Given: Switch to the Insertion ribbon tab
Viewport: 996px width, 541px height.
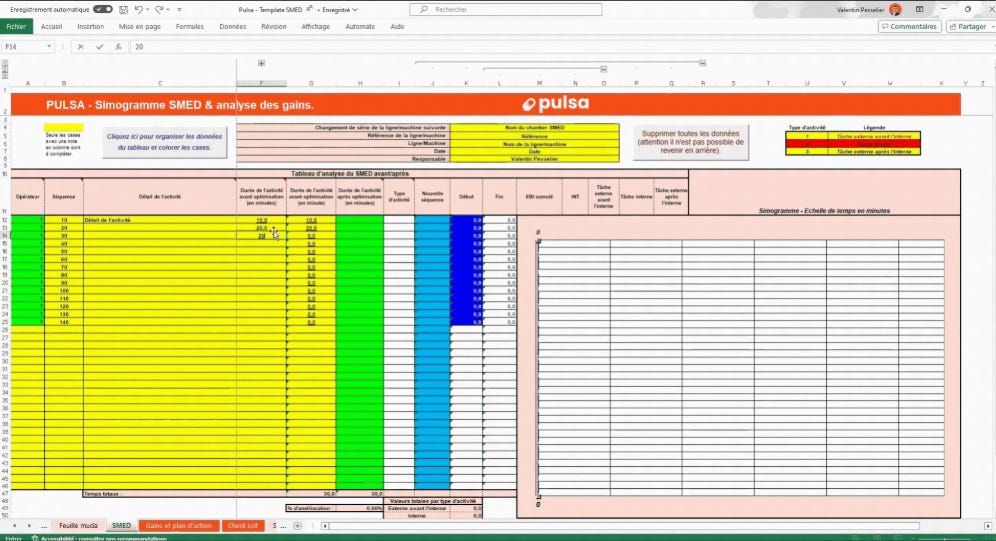Looking at the screenshot, I should click(x=90, y=27).
